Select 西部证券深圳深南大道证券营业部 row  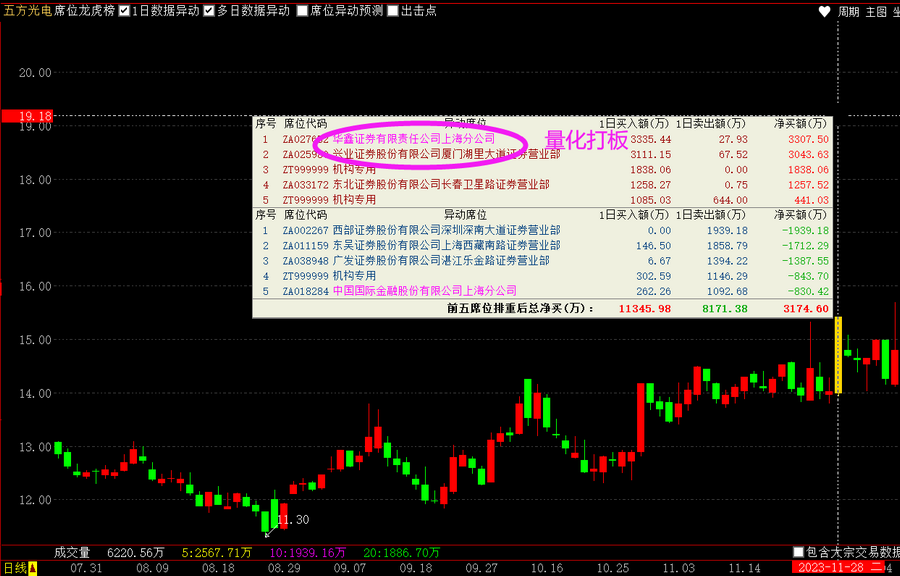pyautogui.click(x=542, y=230)
